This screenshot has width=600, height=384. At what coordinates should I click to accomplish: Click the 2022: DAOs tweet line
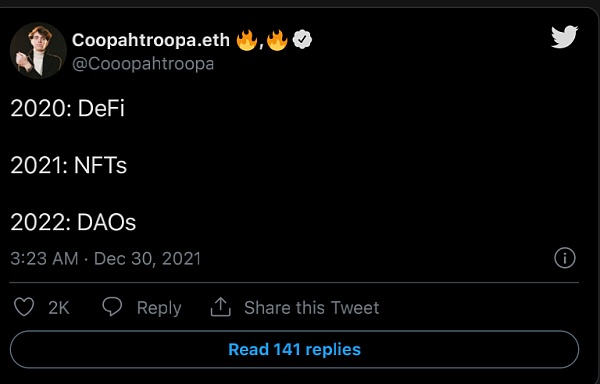point(73,222)
